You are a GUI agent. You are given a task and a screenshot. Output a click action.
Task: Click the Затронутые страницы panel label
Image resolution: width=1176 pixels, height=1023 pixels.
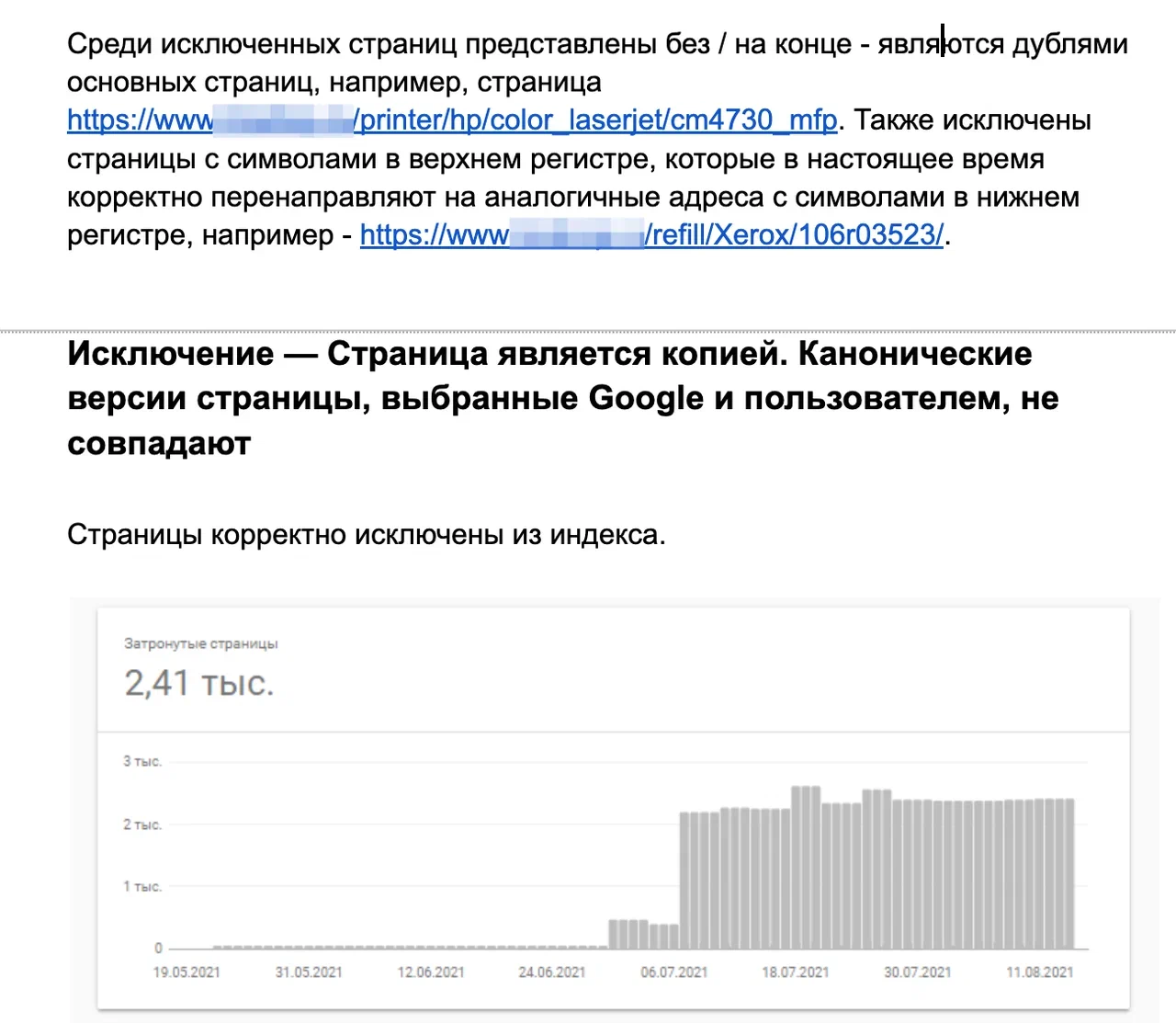201,643
